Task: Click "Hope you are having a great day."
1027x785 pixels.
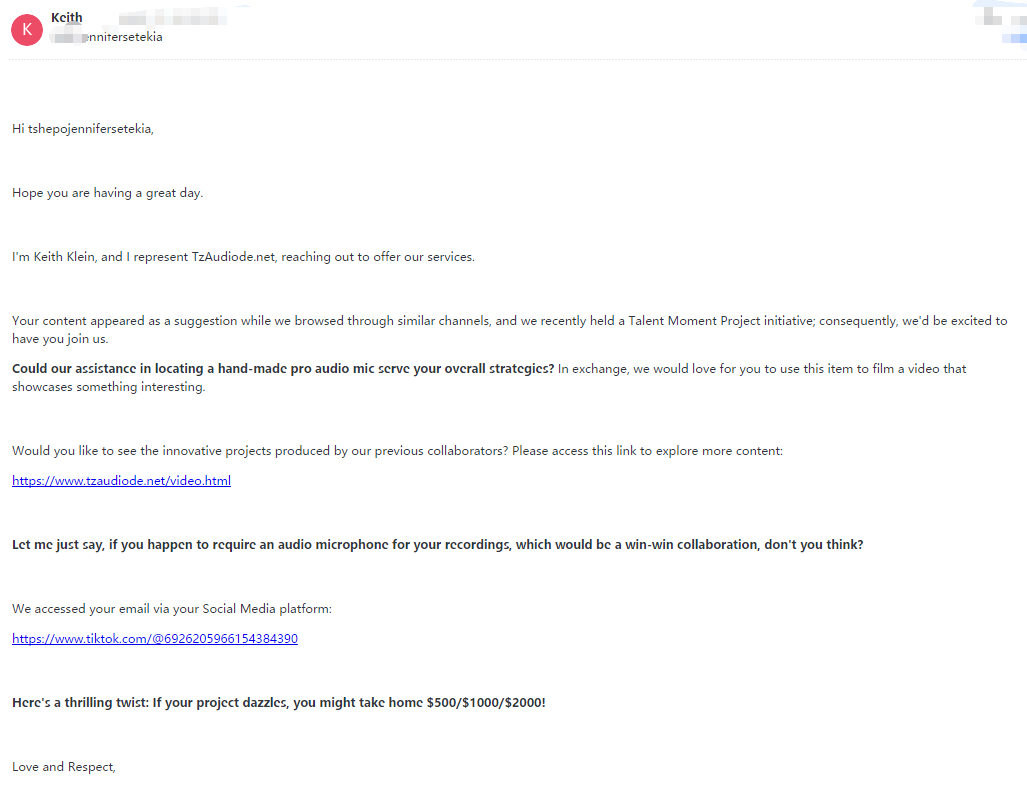Action: [x=107, y=193]
